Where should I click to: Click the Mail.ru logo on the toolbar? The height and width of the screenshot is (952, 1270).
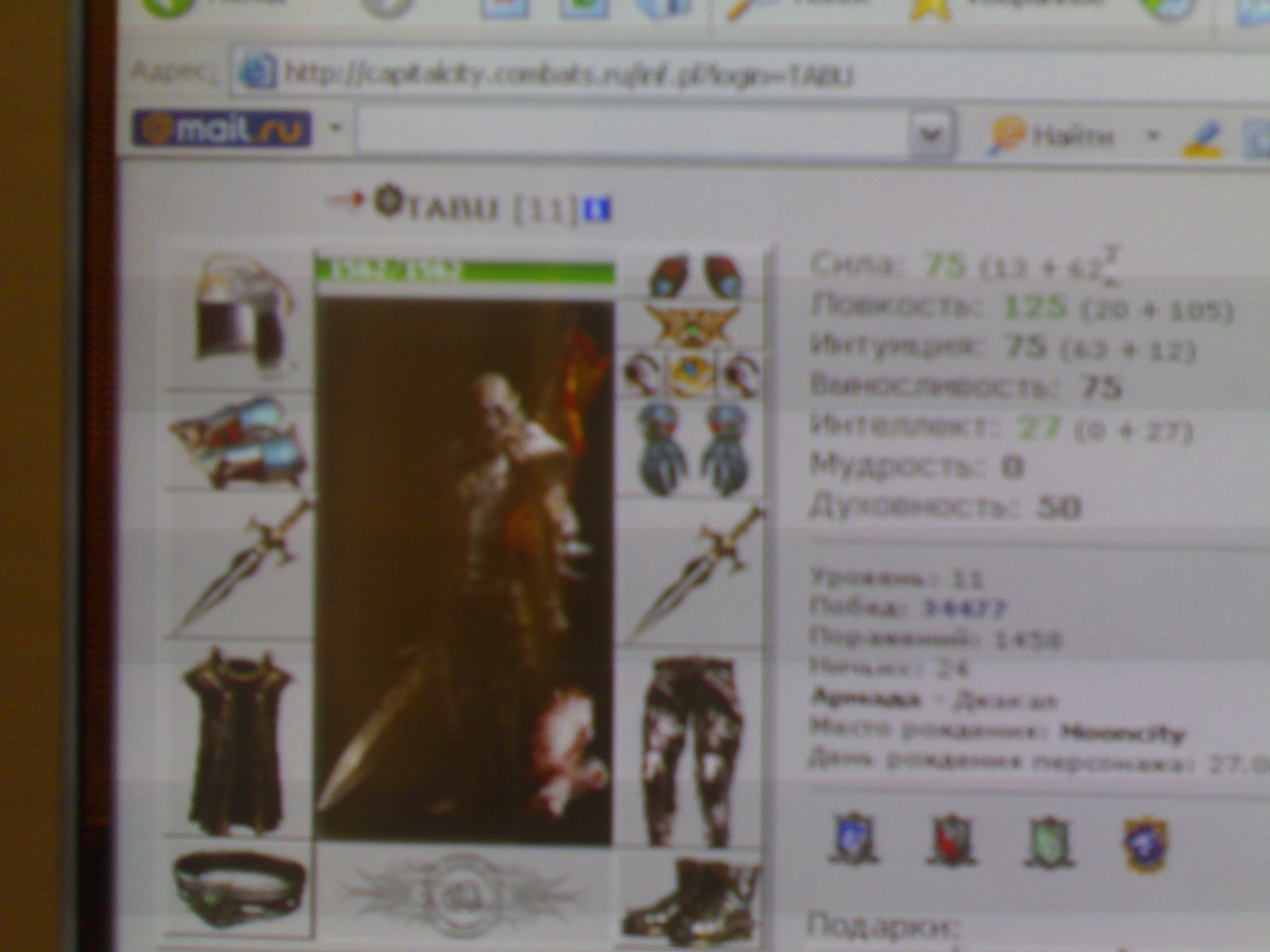[221, 129]
